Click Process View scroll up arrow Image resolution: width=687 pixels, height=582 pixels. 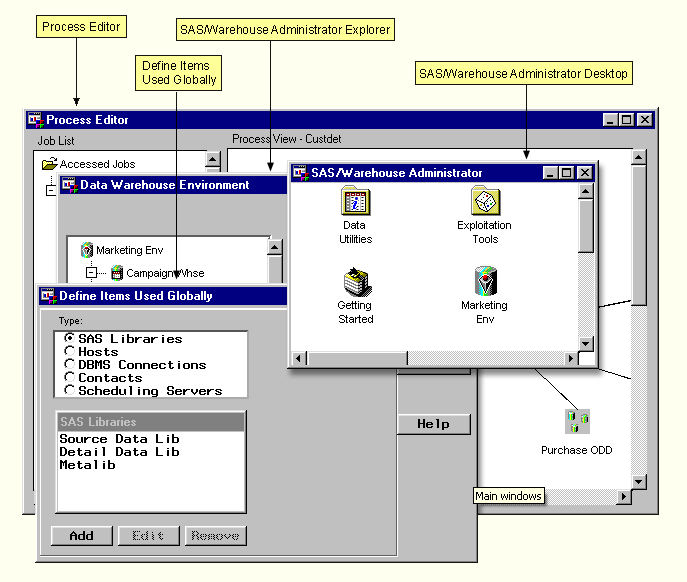tap(639, 157)
